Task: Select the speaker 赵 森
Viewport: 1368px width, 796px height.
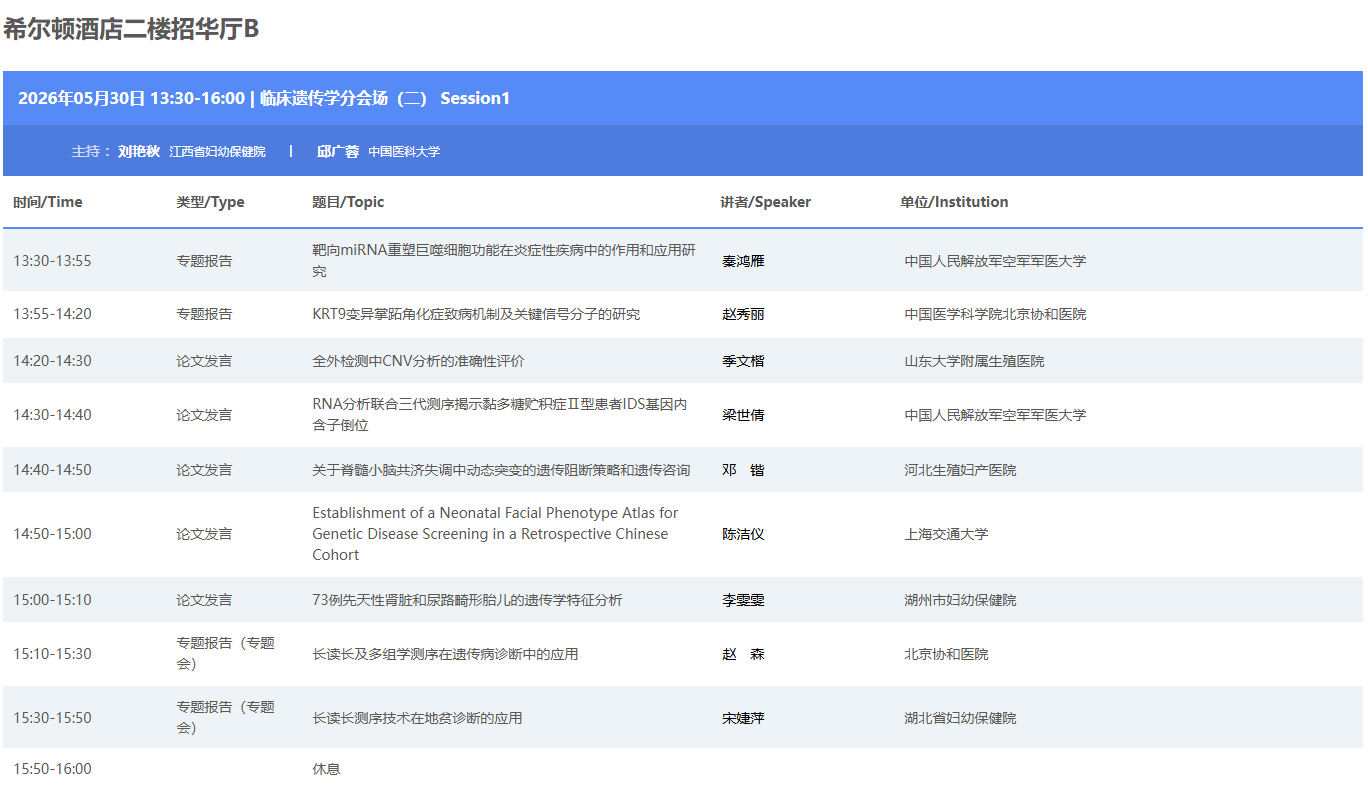Action: 743,654
